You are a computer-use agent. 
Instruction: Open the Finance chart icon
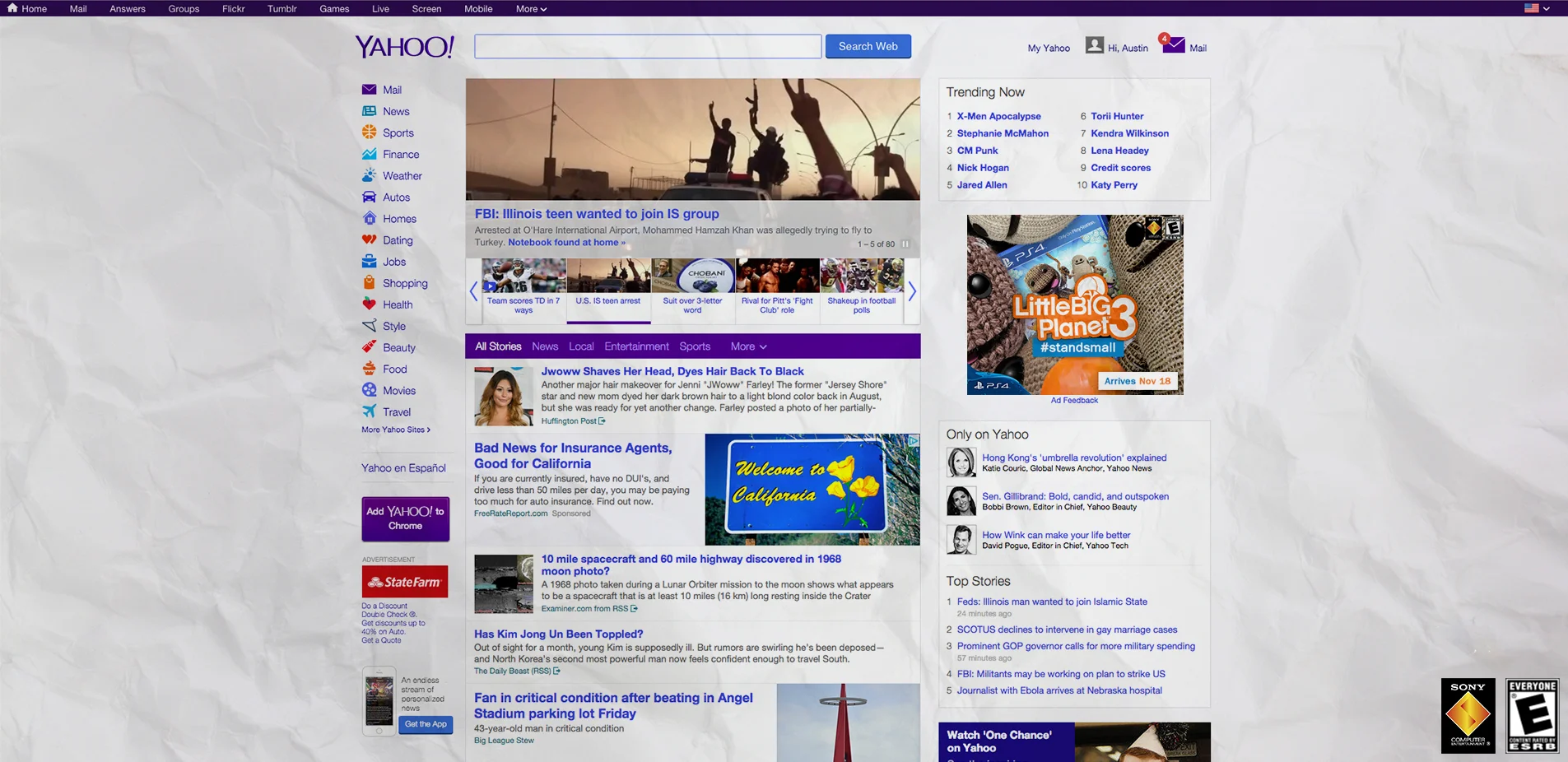coord(369,154)
